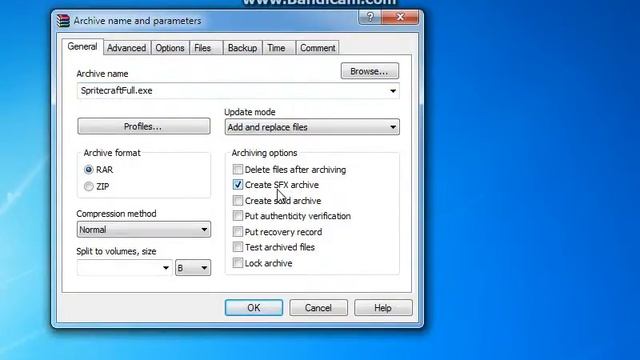Viewport: 640px width, 360px height.
Task: Open the Comment tab
Action: [x=318, y=48]
